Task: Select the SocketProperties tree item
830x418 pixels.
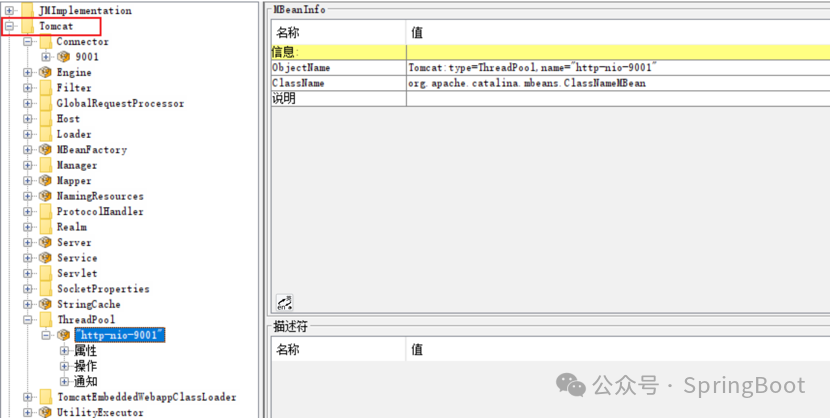Action: pos(103,289)
